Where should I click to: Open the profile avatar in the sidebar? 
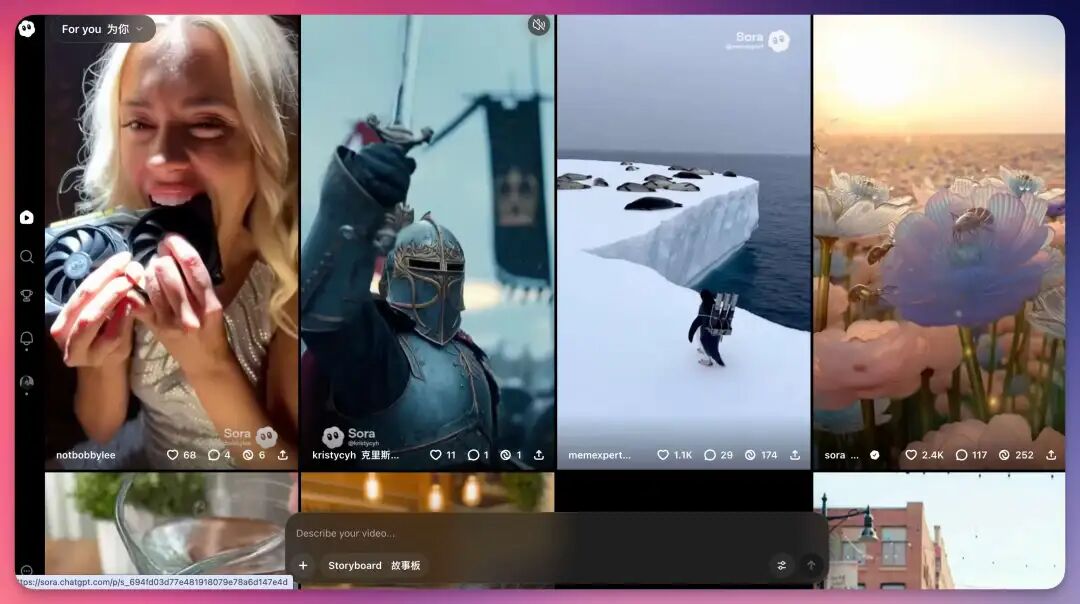click(27, 382)
